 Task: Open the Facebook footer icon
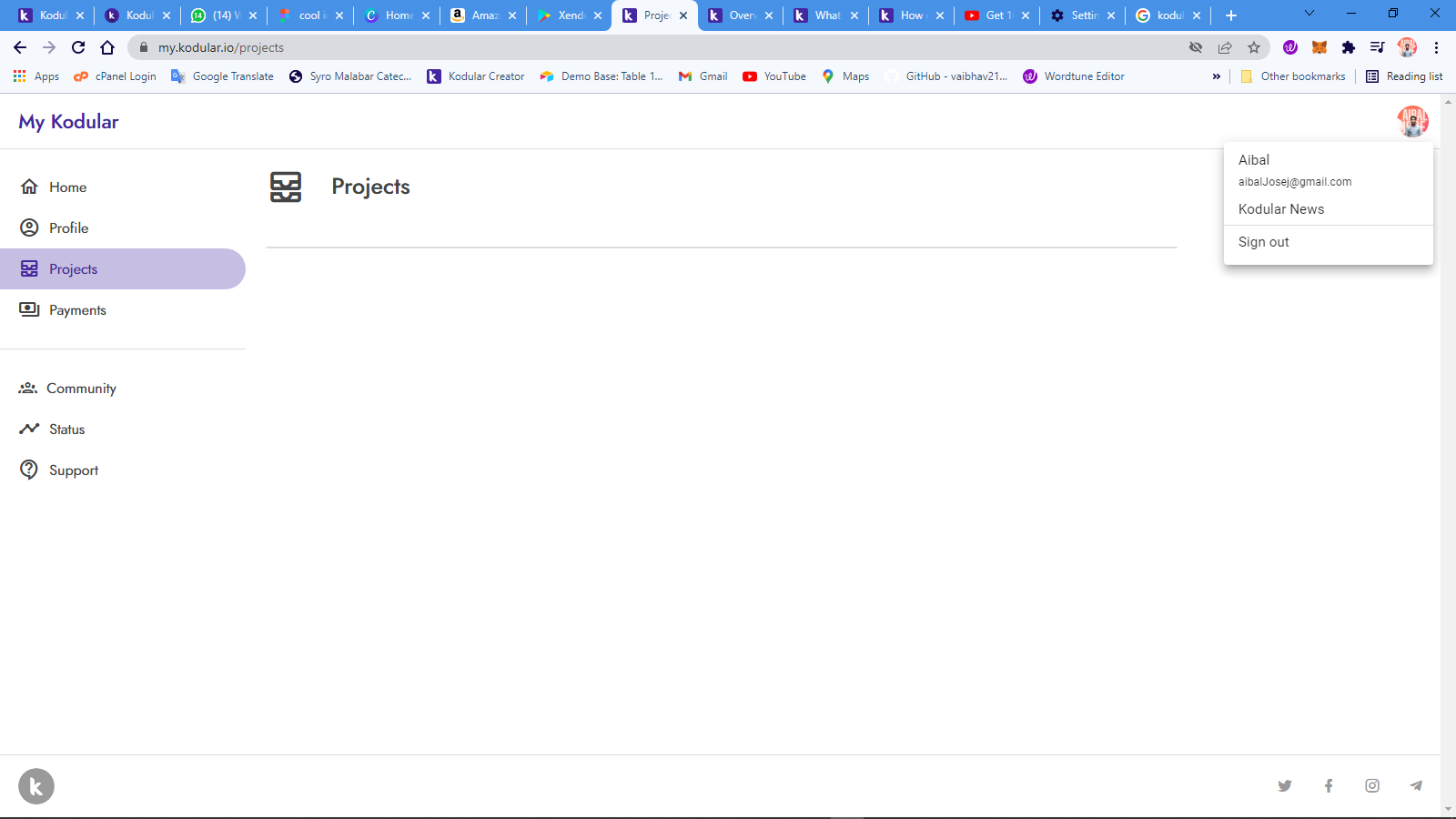[1329, 785]
